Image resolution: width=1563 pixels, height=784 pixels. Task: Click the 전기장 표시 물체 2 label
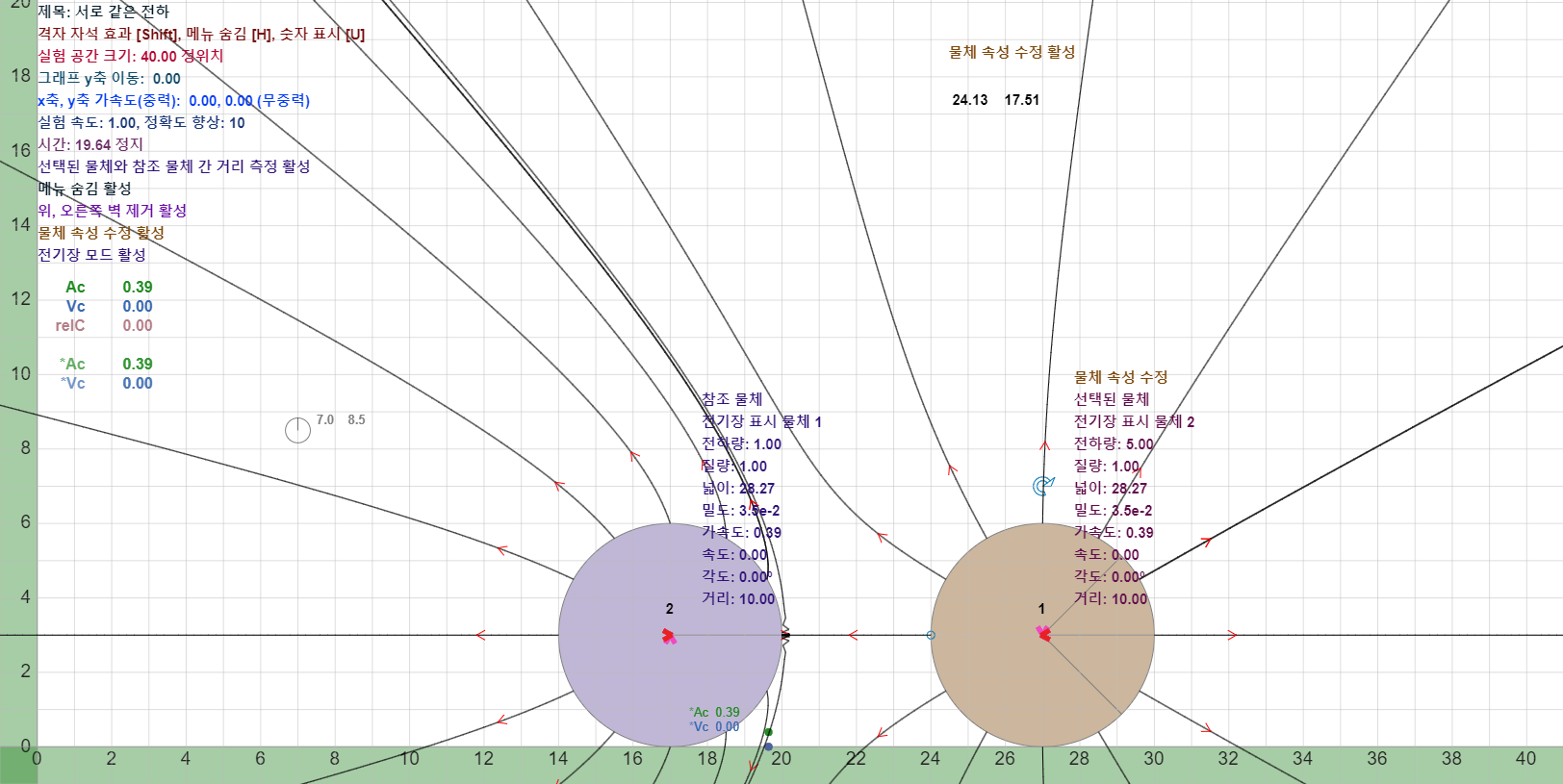pos(1135,421)
